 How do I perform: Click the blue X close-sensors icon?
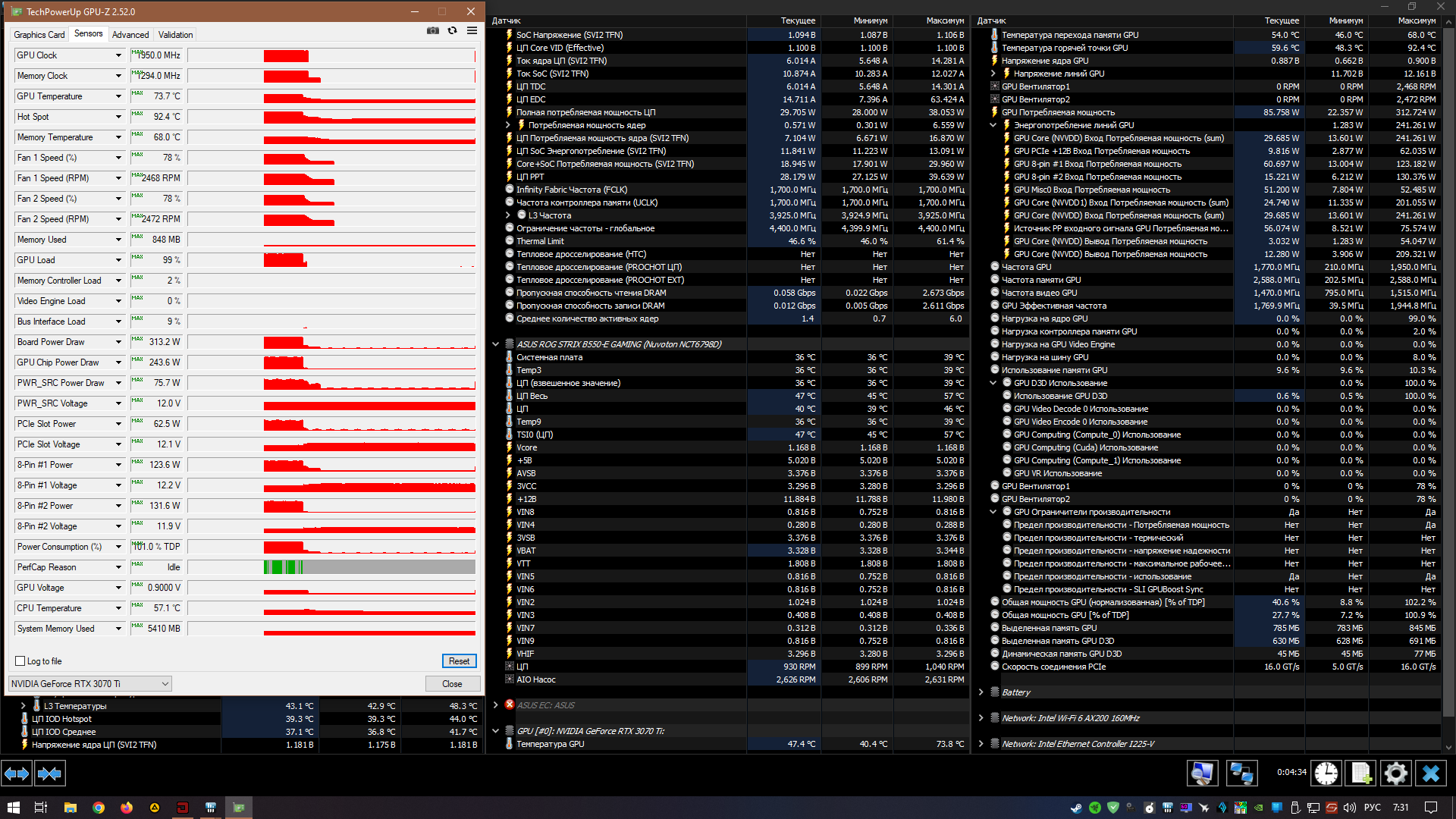tap(1430, 773)
